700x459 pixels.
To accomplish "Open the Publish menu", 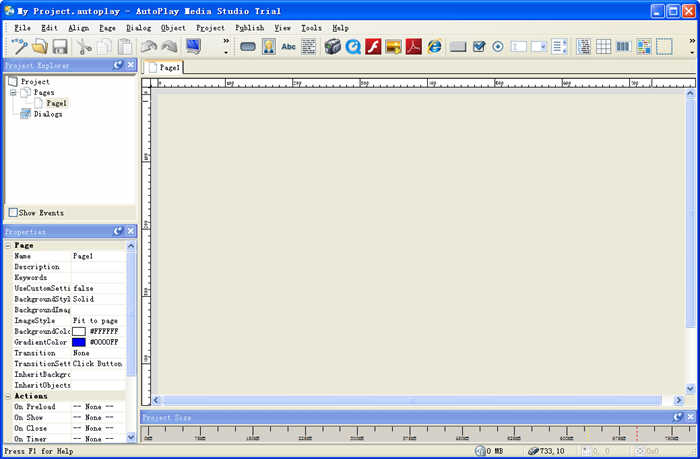I will point(250,28).
